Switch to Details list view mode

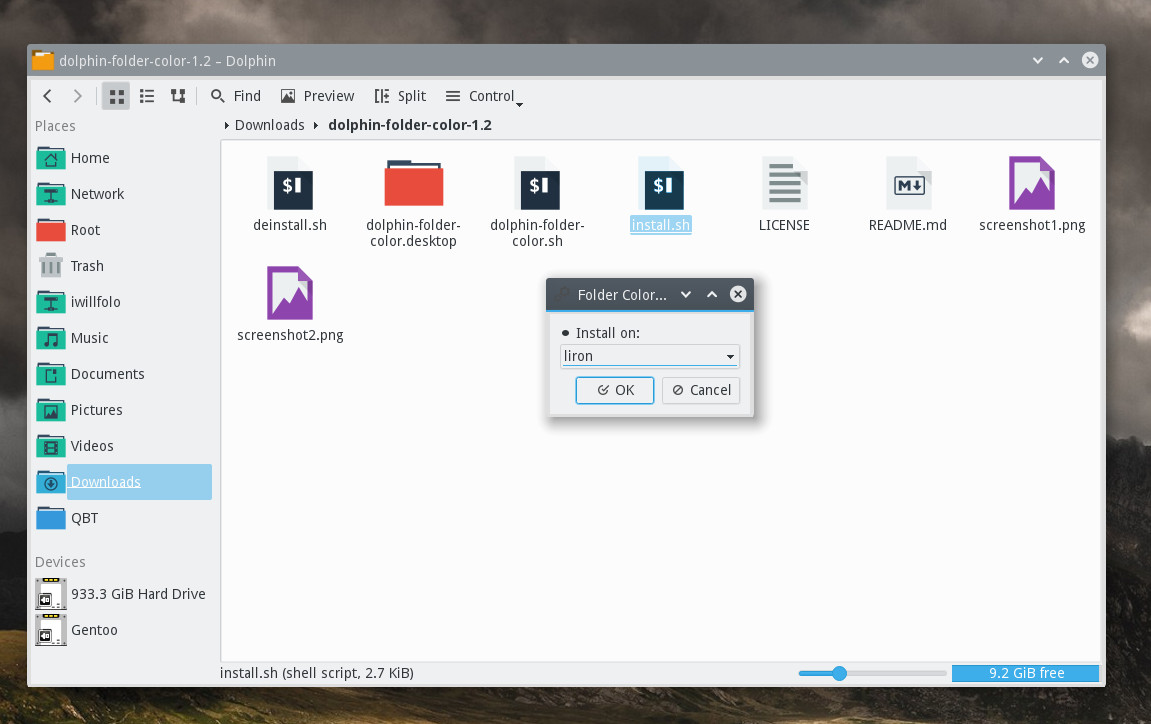pyautogui.click(x=147, y=96)
